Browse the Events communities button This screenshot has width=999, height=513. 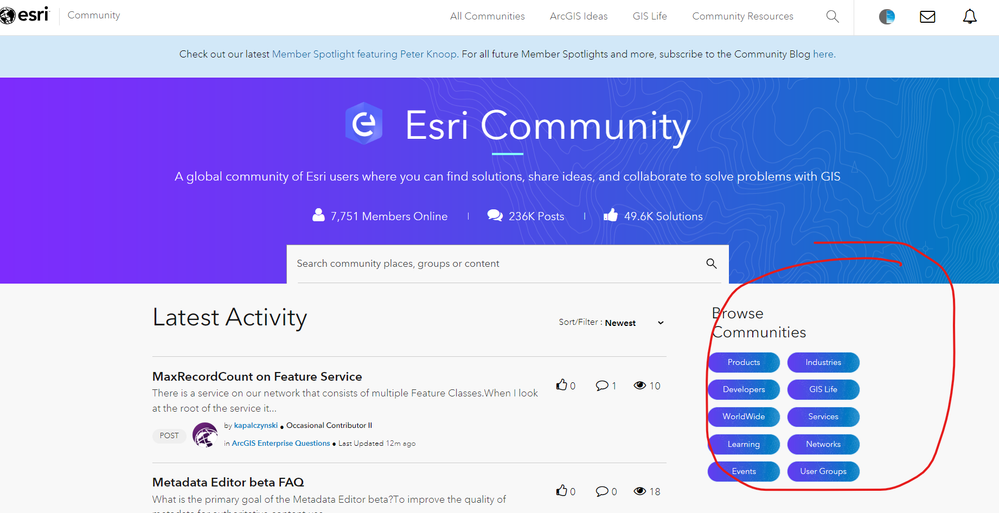(x=744, y=472)
